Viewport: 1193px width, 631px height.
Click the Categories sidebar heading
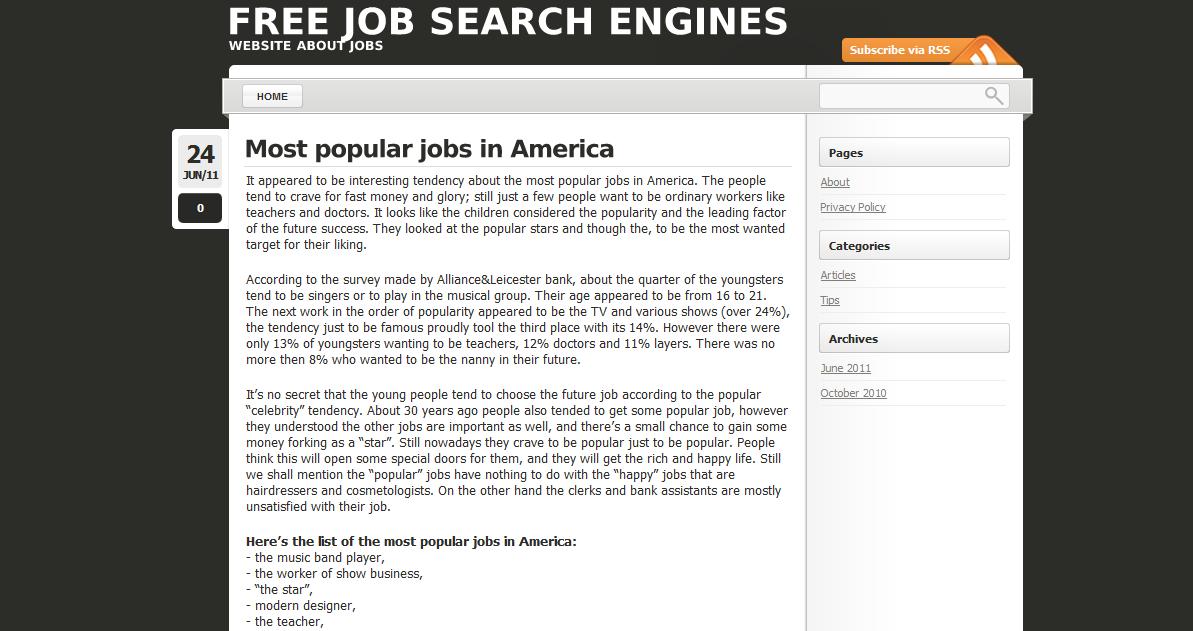[859, 246]
